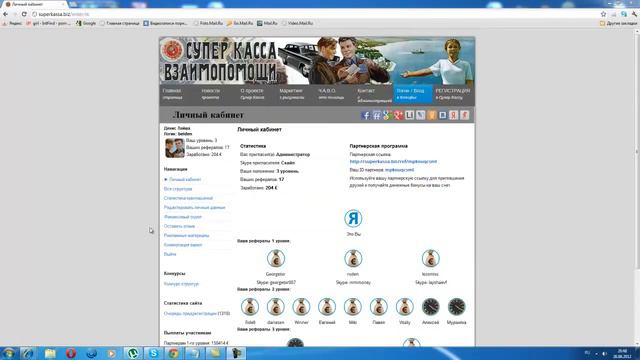Open the 'РЕГИСТРАЦИЯ' menu item
The height and width of the screenshot is (360, 640).
coord(453,94)
